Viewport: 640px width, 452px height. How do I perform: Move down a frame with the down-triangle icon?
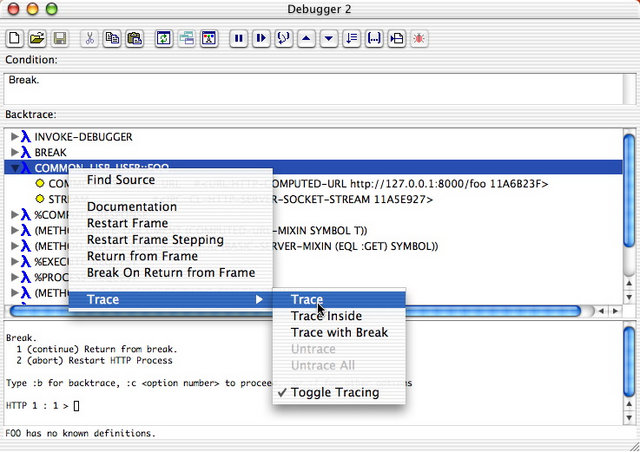[329, 39]
